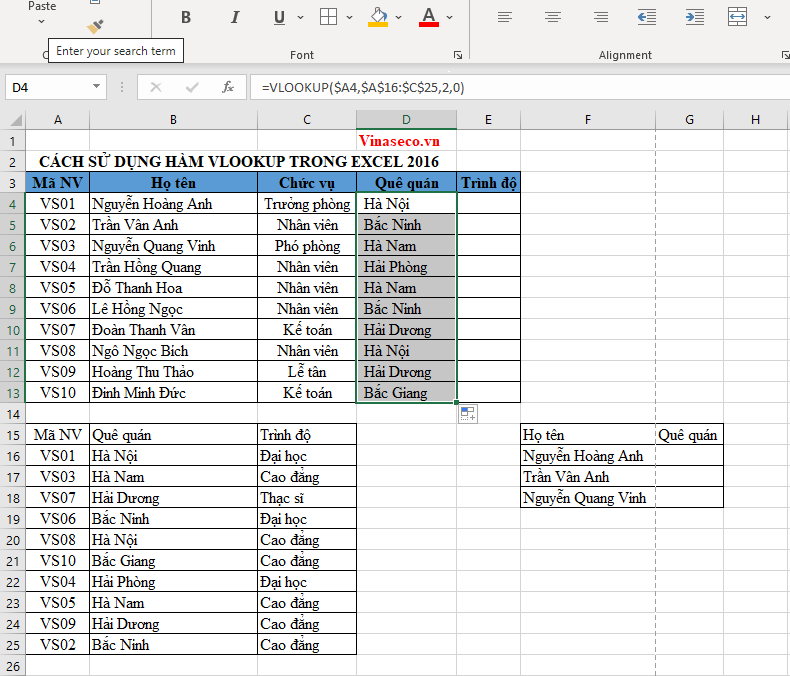Toggle bold formatting in the Font group
Viewport: 790px width, 676px height.
click(x=186, y=17)
